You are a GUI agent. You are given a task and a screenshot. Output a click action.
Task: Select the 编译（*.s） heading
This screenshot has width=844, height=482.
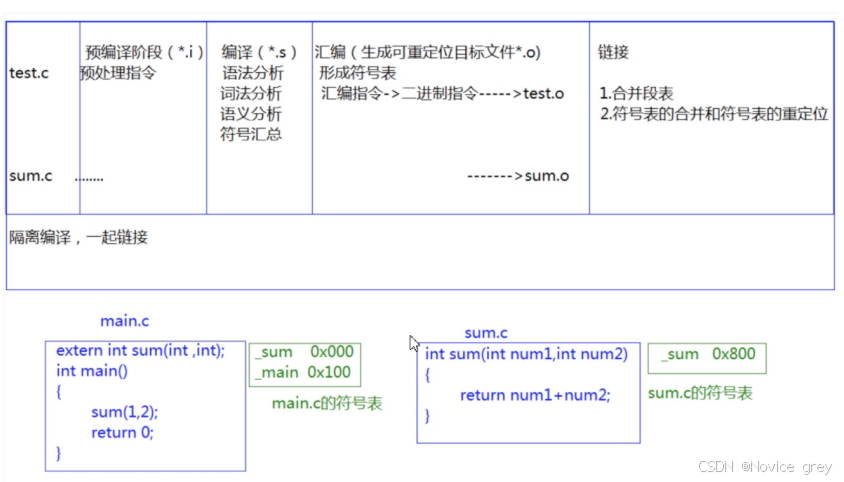259,52
